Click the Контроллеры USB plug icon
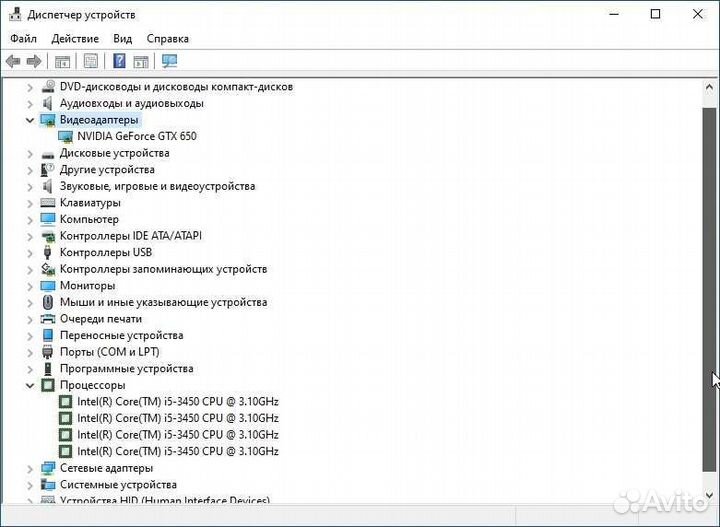Viewport: 720px width, 527px height. [x=47, y=252]
